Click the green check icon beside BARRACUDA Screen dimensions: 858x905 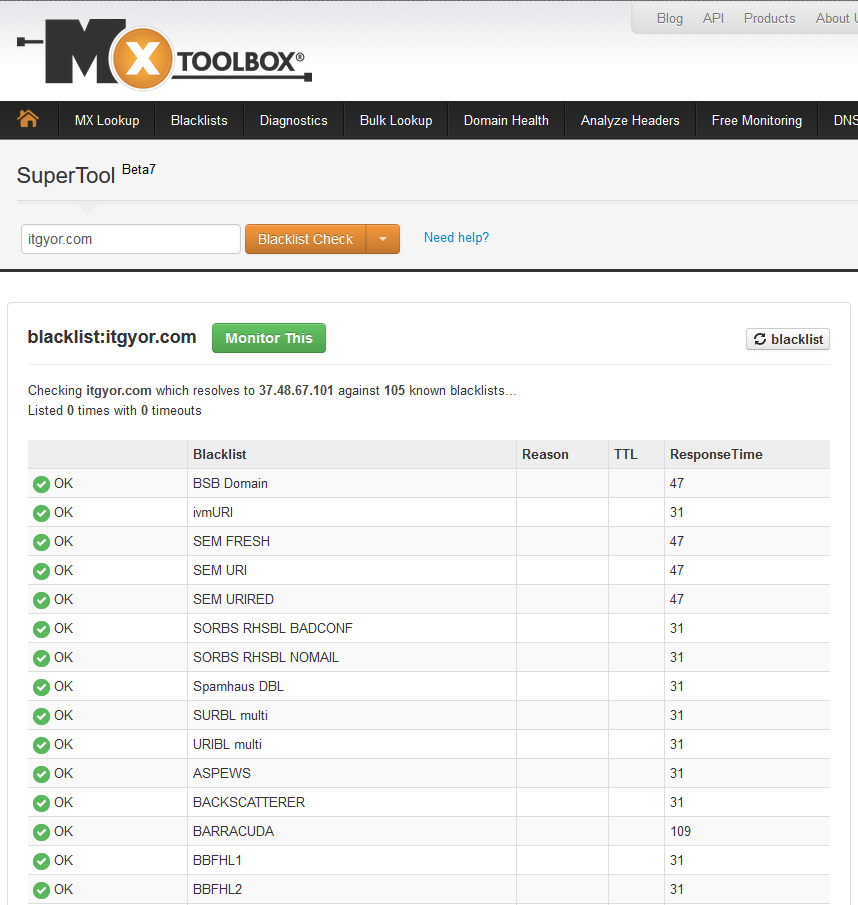[41, 832]
